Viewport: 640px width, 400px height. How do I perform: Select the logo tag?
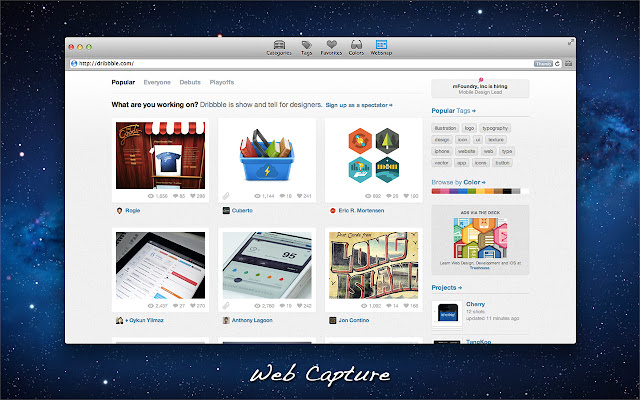click(469, 128)
